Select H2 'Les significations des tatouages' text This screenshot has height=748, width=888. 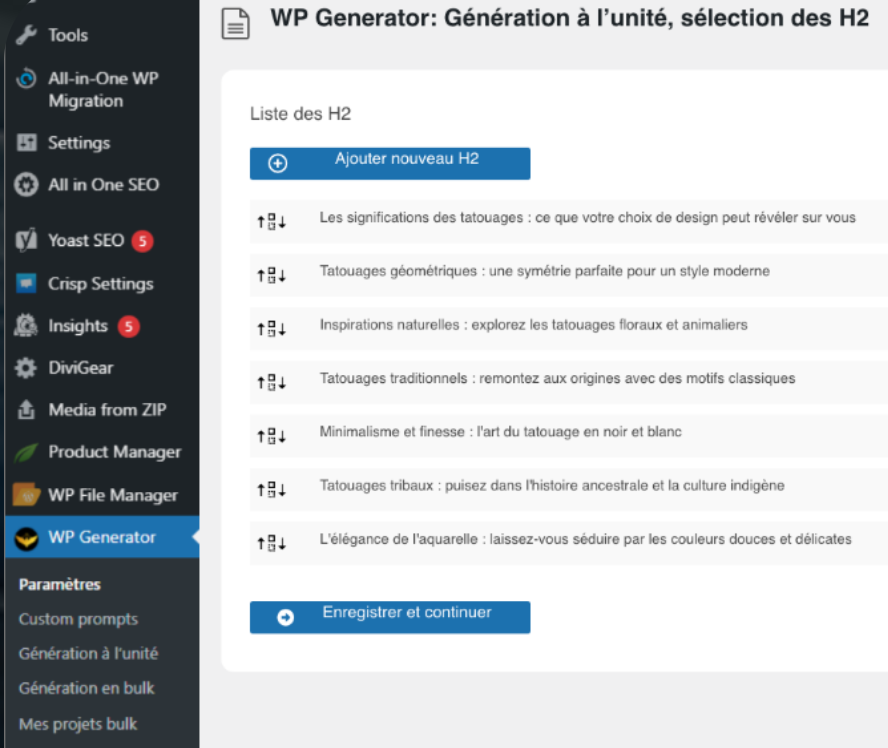[587, 217]
